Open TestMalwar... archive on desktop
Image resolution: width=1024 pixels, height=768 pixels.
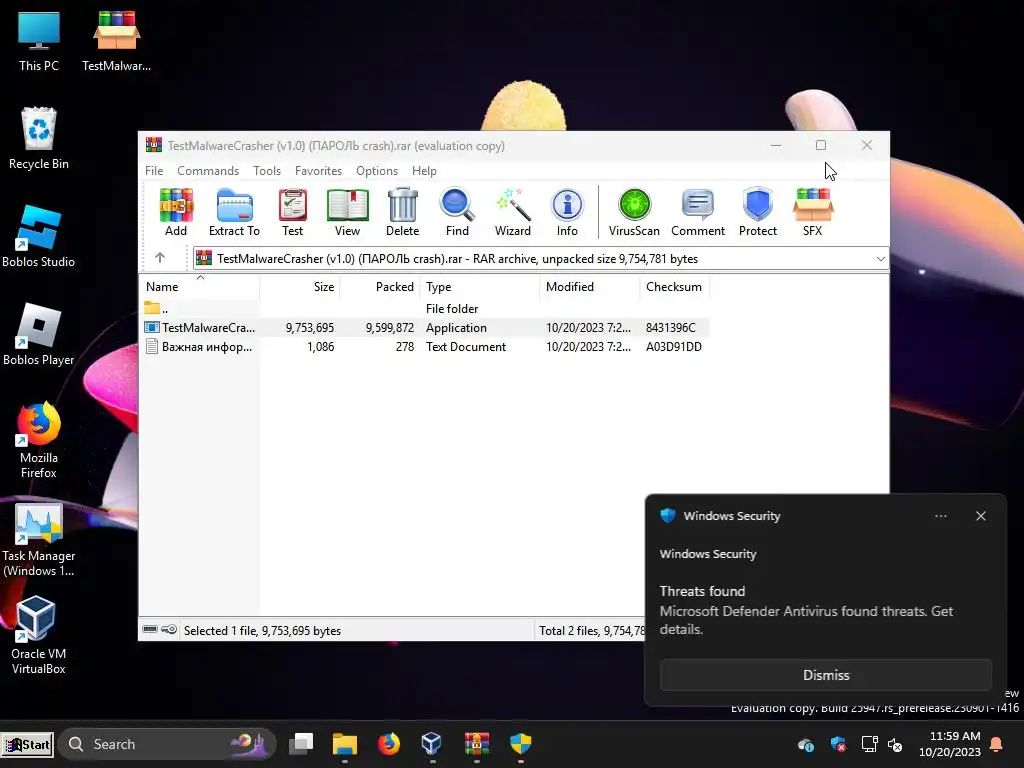point(116,40)
